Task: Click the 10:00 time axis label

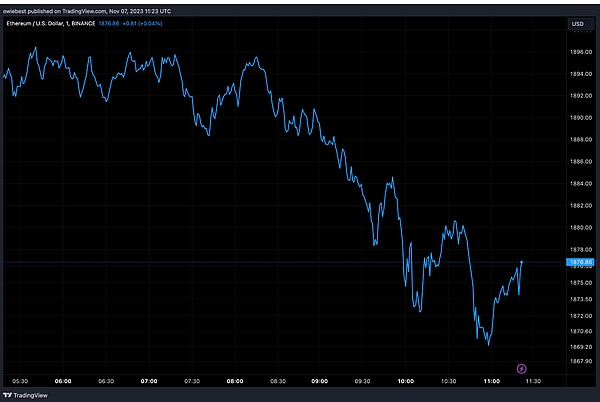Action: tap(405, 381)
